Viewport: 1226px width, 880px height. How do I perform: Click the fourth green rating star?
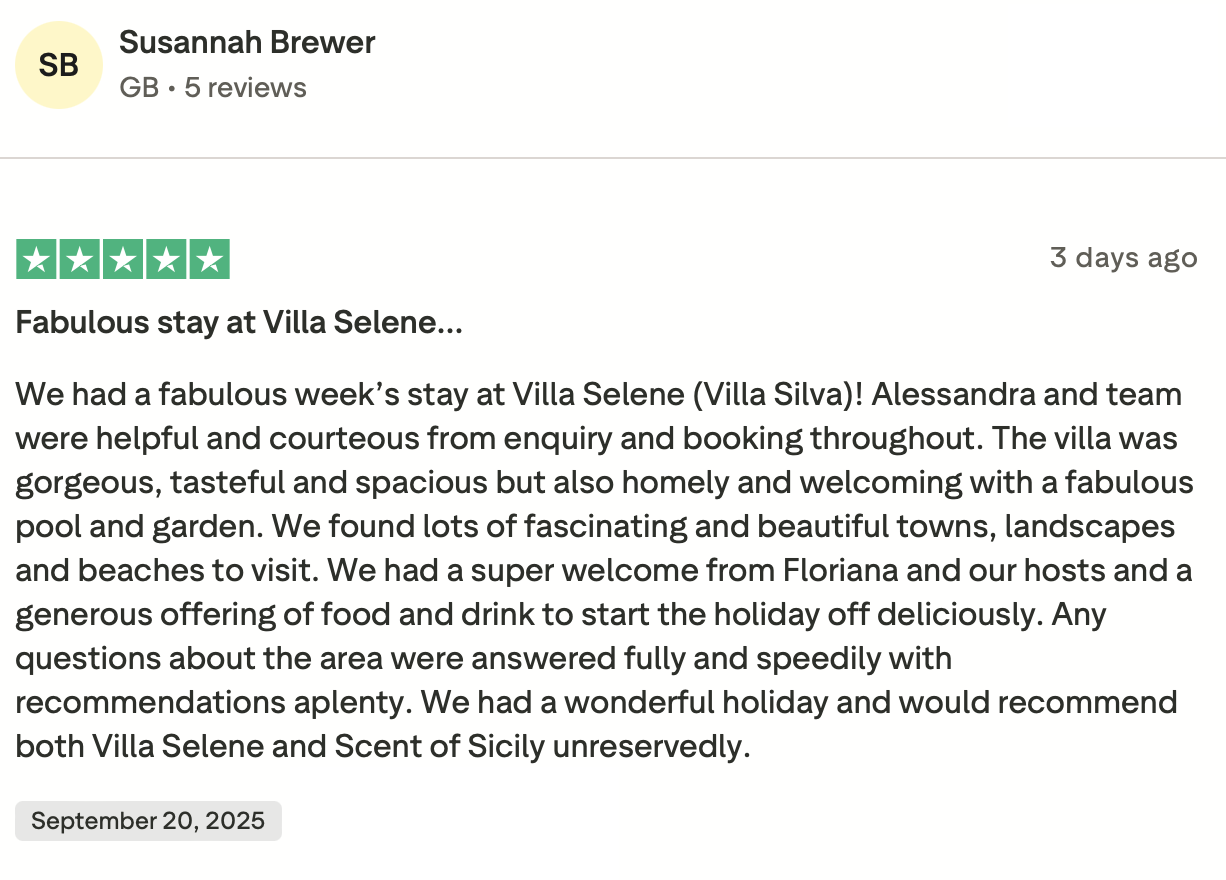(x=166, y=260)
